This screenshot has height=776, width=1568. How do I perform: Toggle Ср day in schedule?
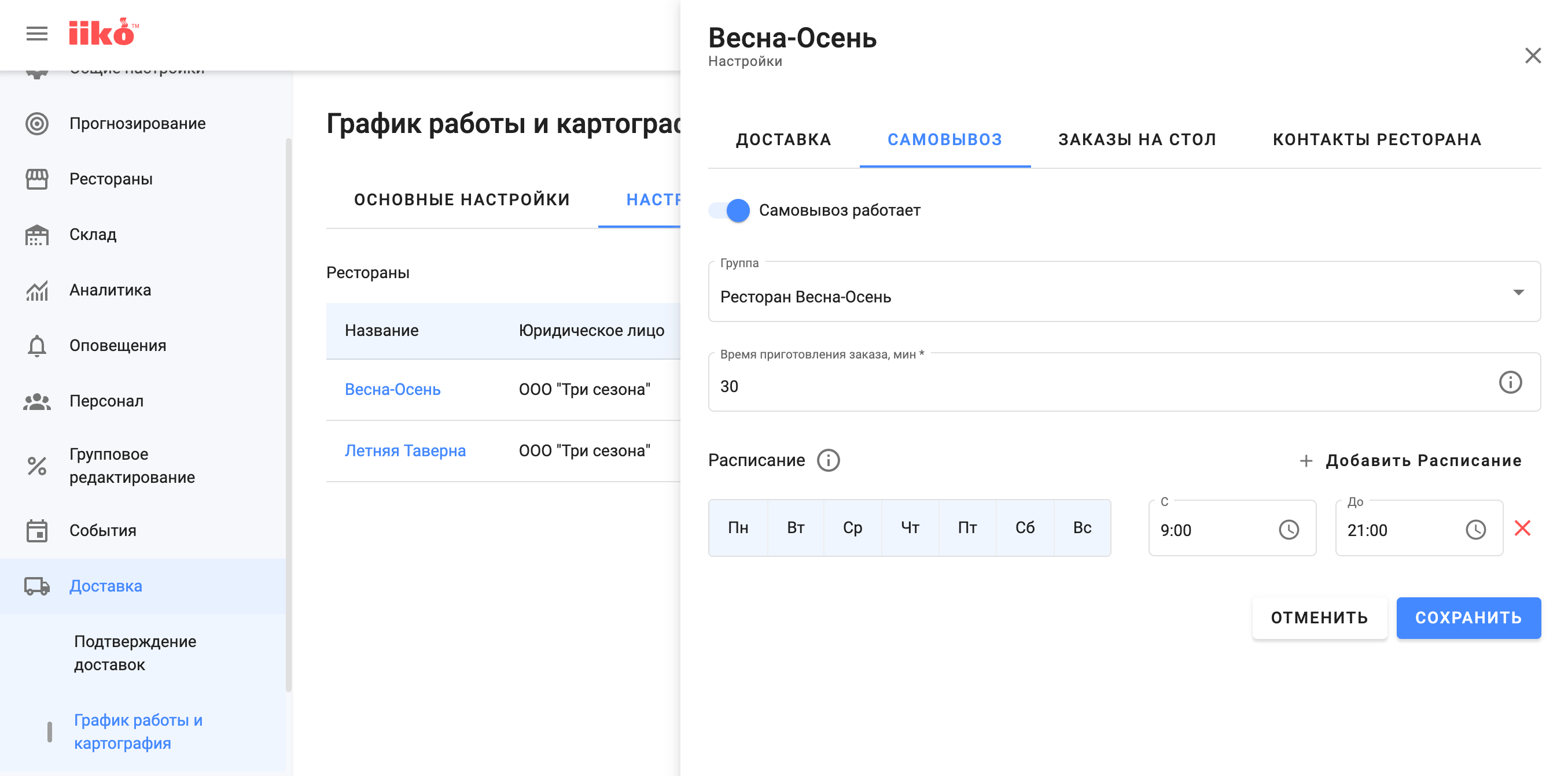coord(853,528)
